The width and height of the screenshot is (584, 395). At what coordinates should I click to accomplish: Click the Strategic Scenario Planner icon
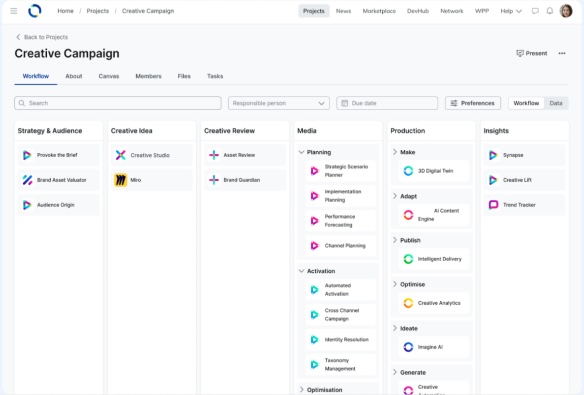pyautogui.click(x=315, y=171)
